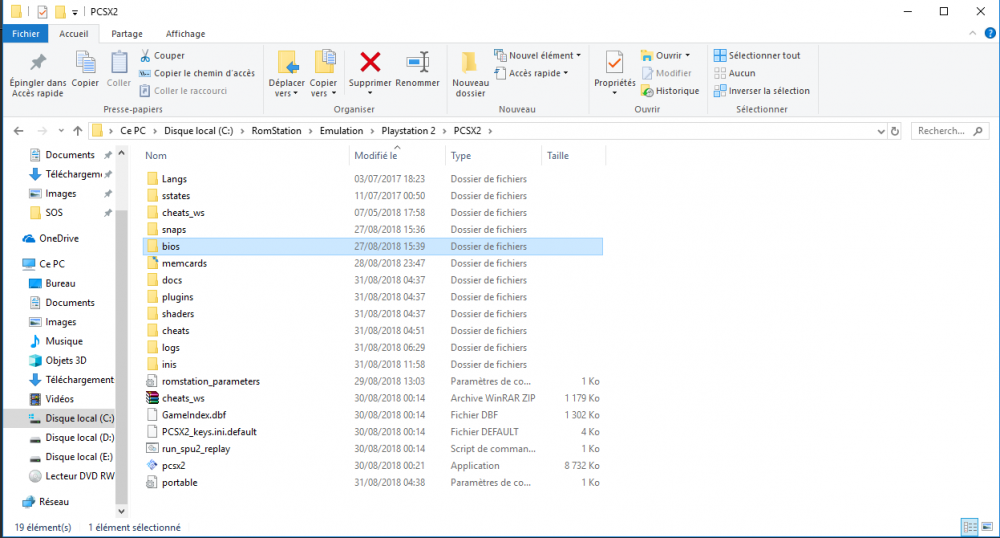Expand the address bar history dropdown
Image resolution: width=1000 pixels, height=538 pixels.
click(x=881, y=131)
